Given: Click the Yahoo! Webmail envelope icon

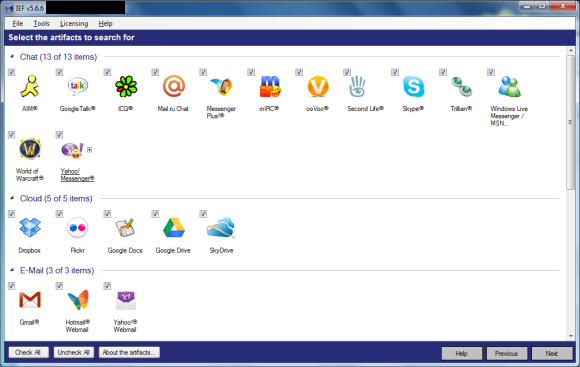Looking at the screenshot, I should (126, 300).
